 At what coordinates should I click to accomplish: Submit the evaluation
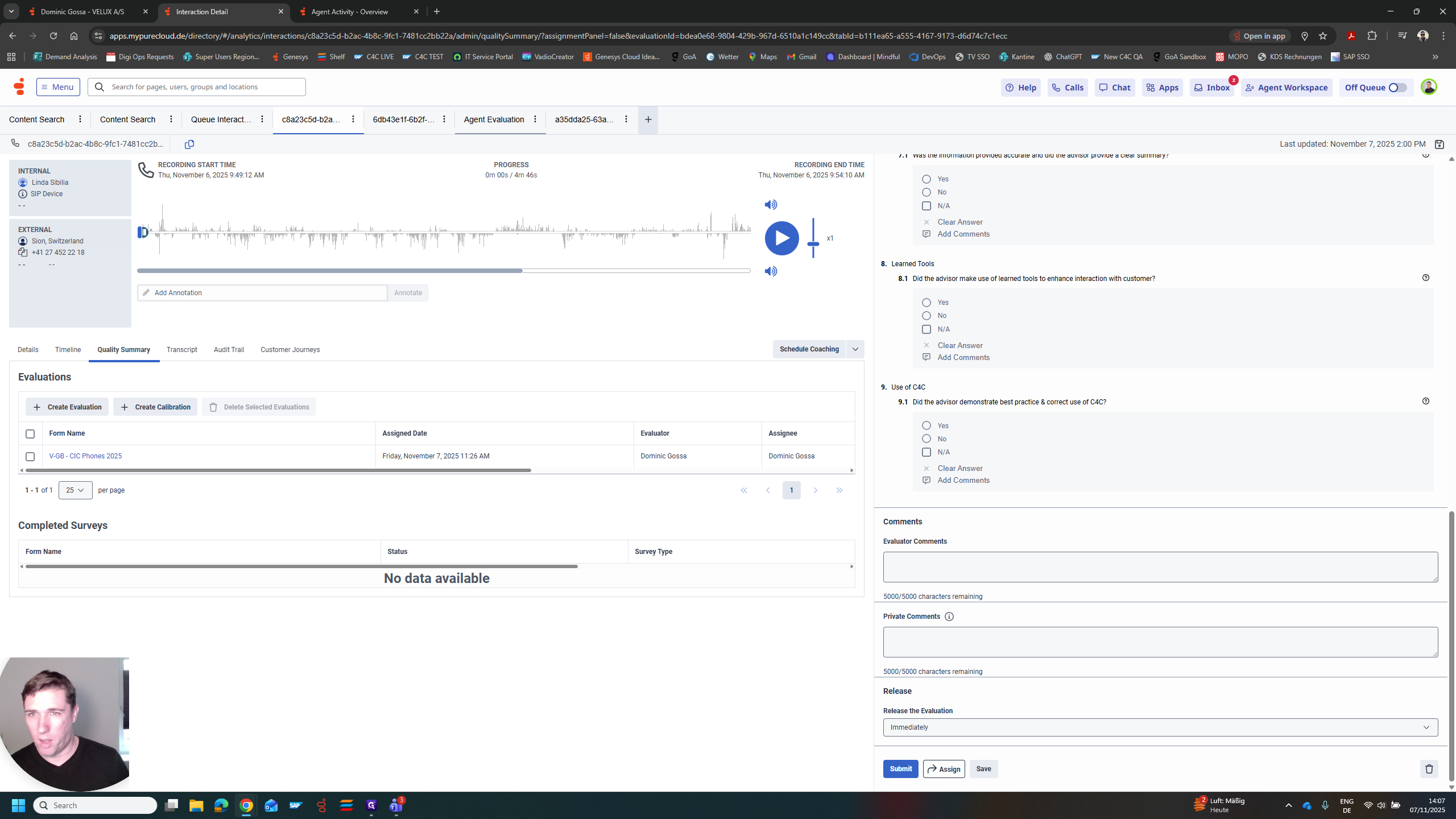click(x=900, y=768)
